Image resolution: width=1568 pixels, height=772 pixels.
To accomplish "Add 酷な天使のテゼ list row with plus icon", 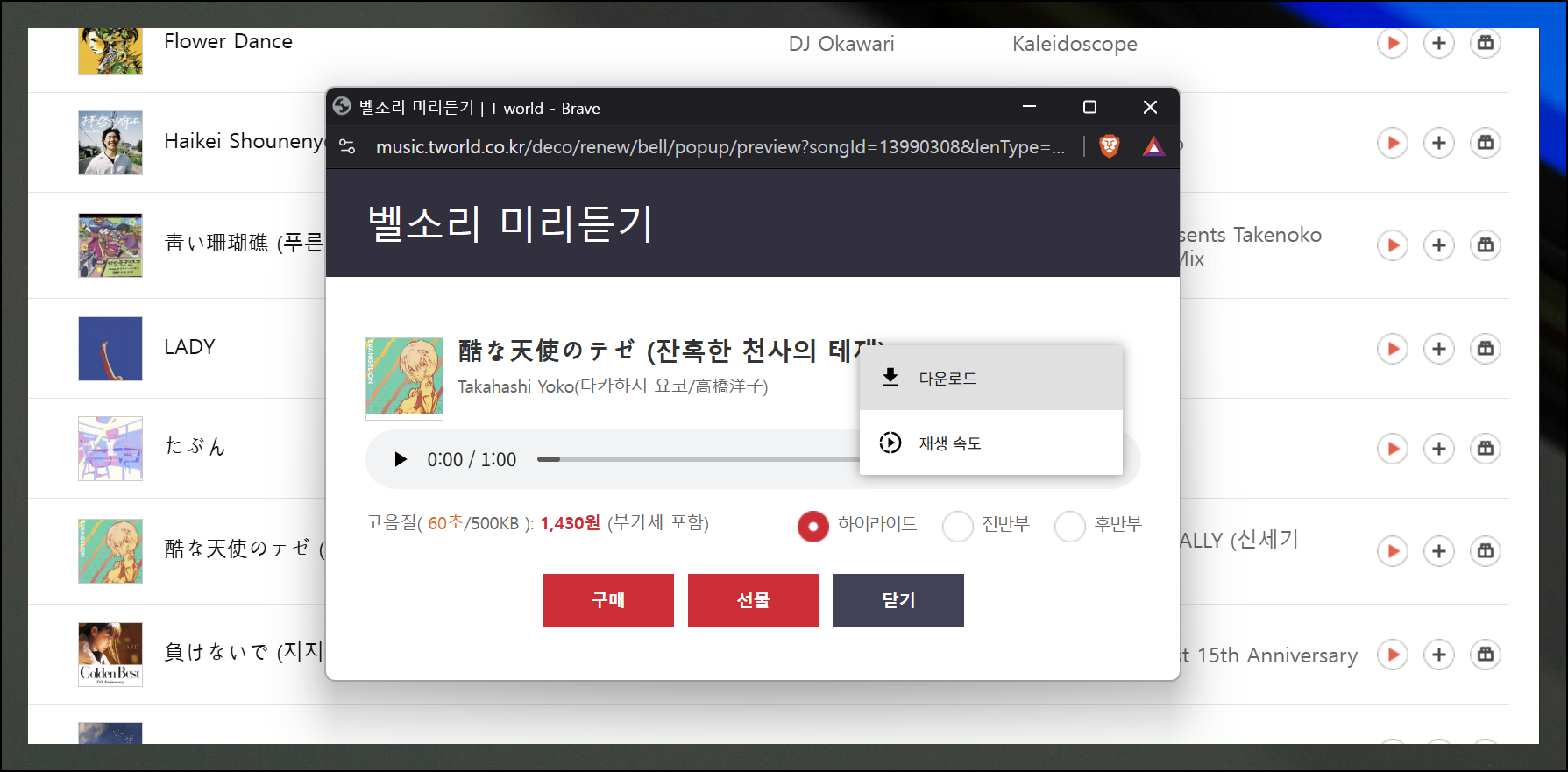I will click(1438, 551).
